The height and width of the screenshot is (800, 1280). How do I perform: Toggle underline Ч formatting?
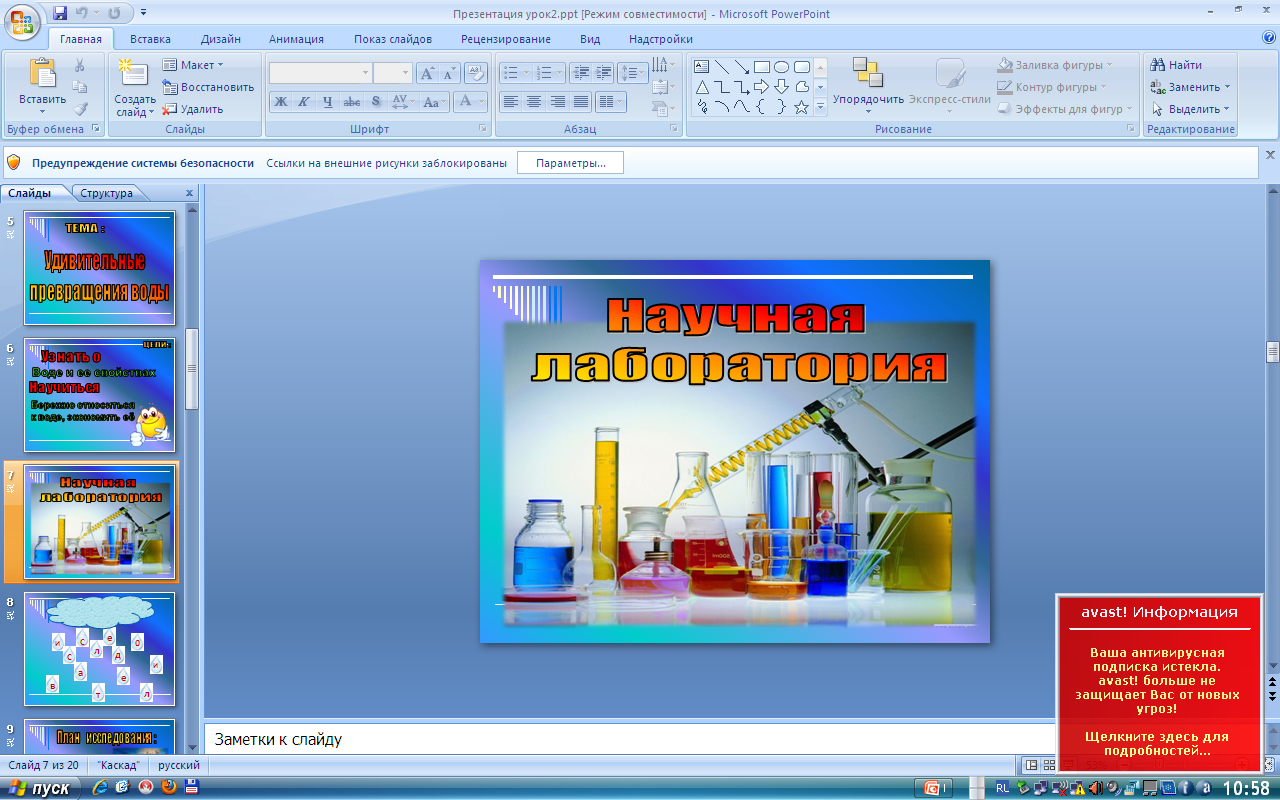coord(327,101)
